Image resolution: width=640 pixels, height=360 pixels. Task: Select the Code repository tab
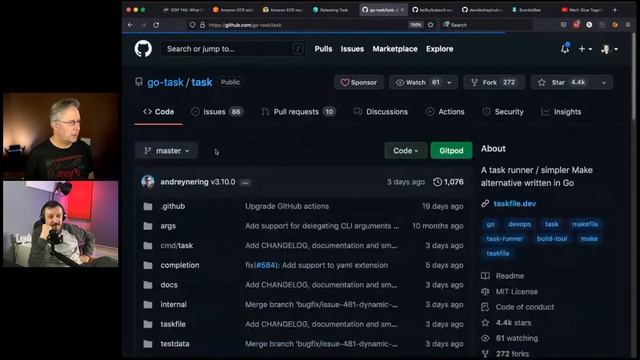158,111
